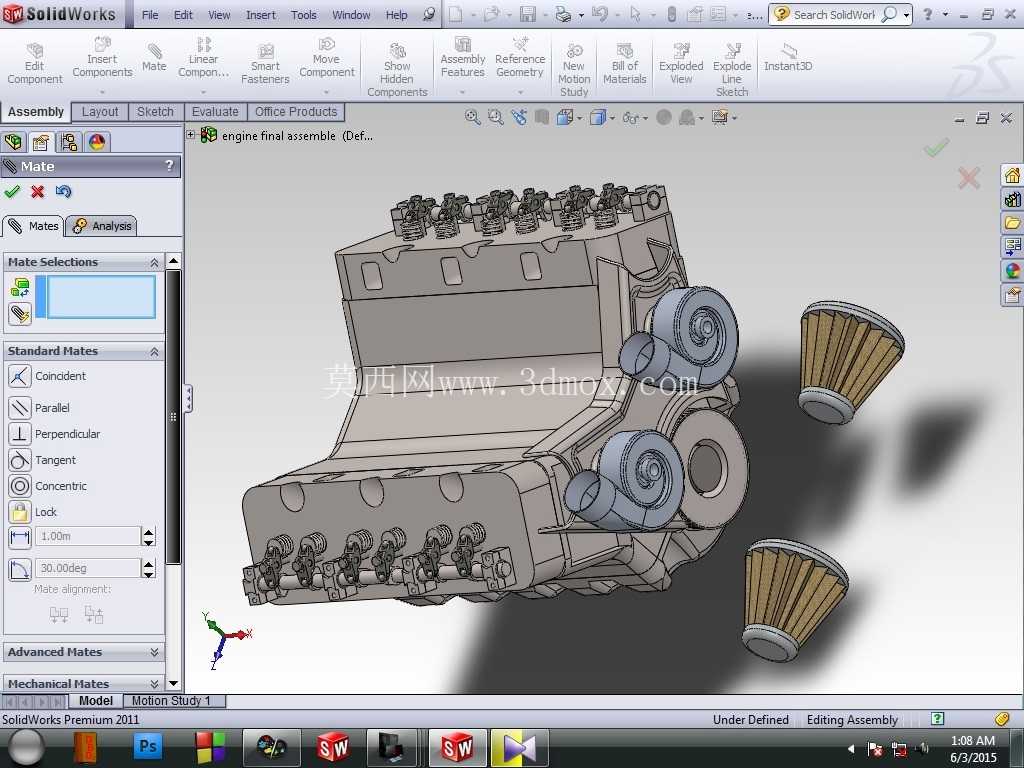Toggle the Lock mate option
The width and height of the screenshot is (1024, 768).
(x=20, y=512)
